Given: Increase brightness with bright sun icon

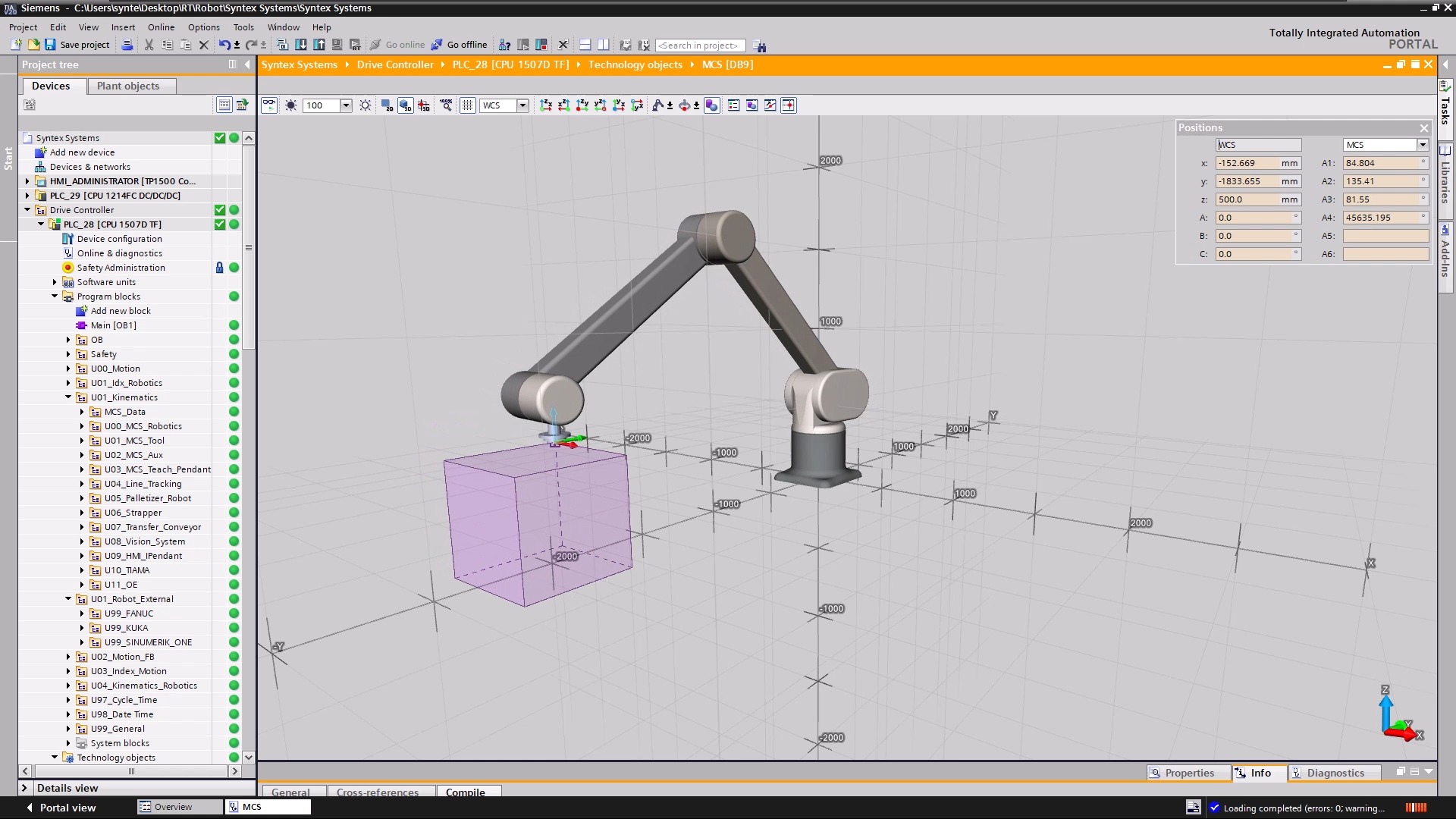Looking at the screenshot, I should 366,105.
